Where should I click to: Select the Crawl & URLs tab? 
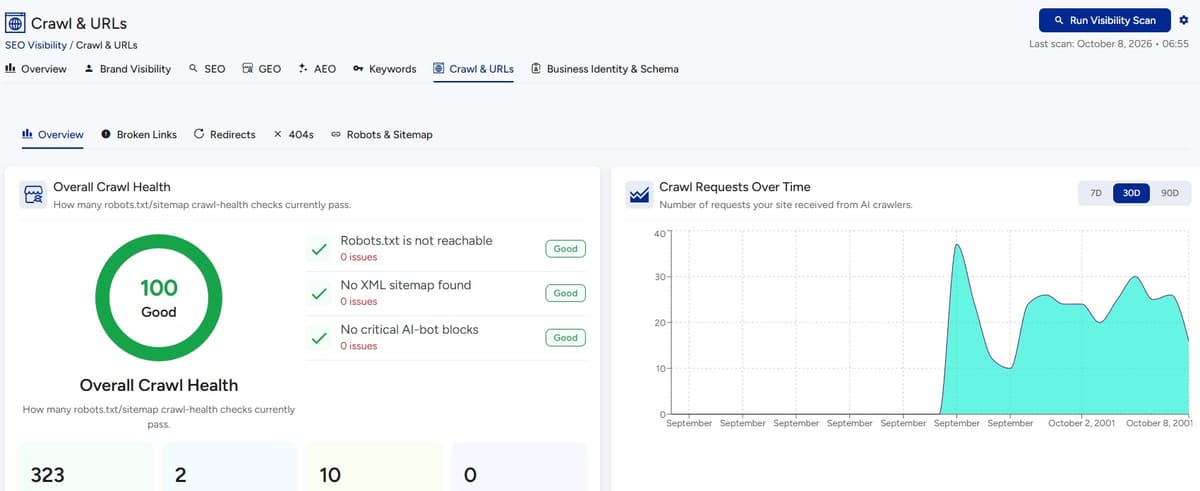click(x=473, y=69)
